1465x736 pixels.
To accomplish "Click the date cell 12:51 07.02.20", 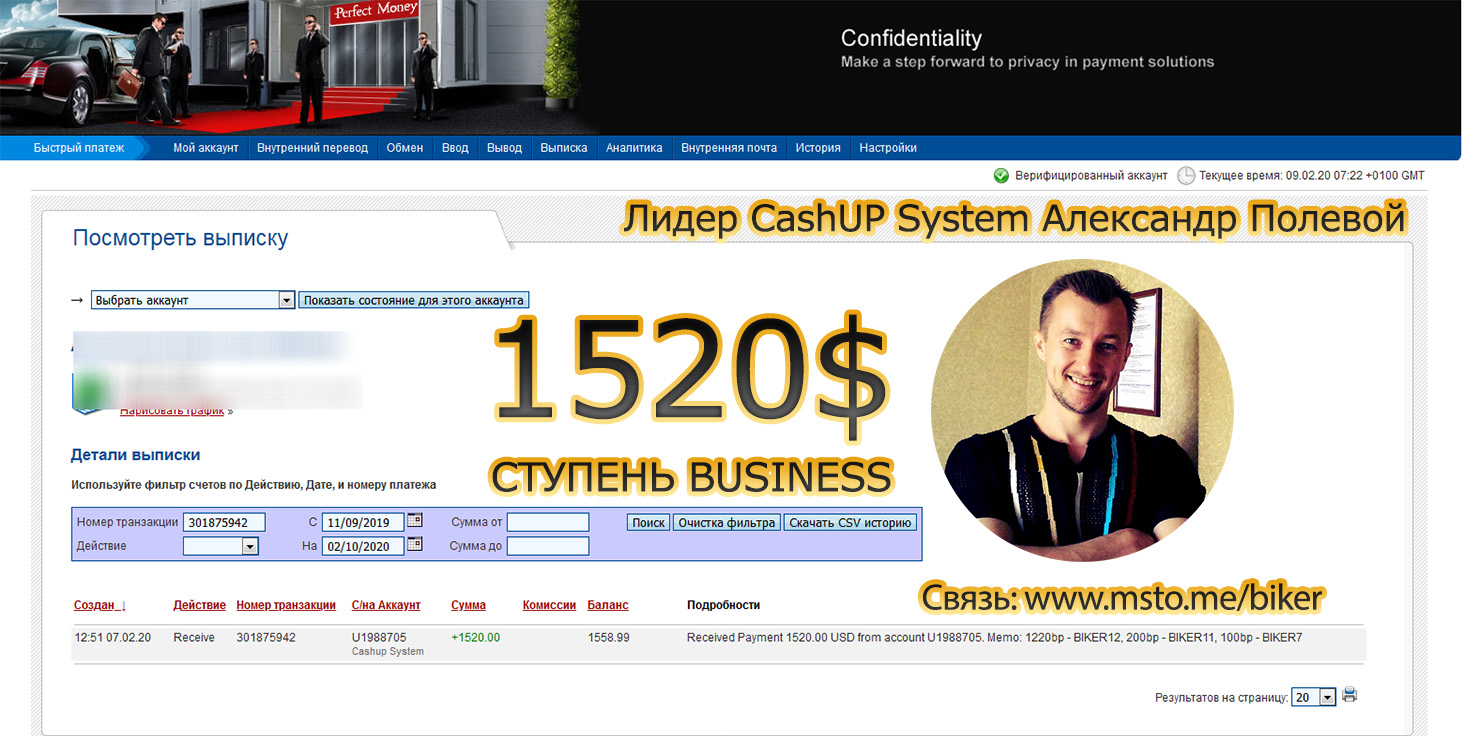I will (x=113, y=637).
